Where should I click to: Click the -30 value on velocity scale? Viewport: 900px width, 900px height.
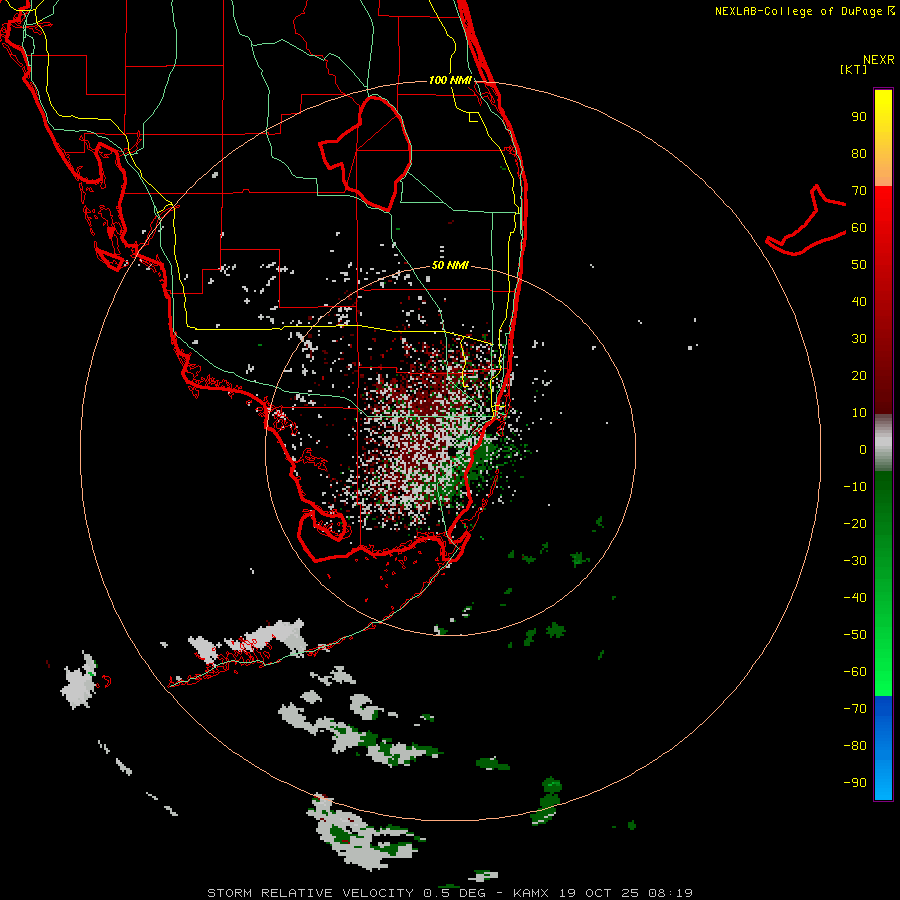[855, 561]
